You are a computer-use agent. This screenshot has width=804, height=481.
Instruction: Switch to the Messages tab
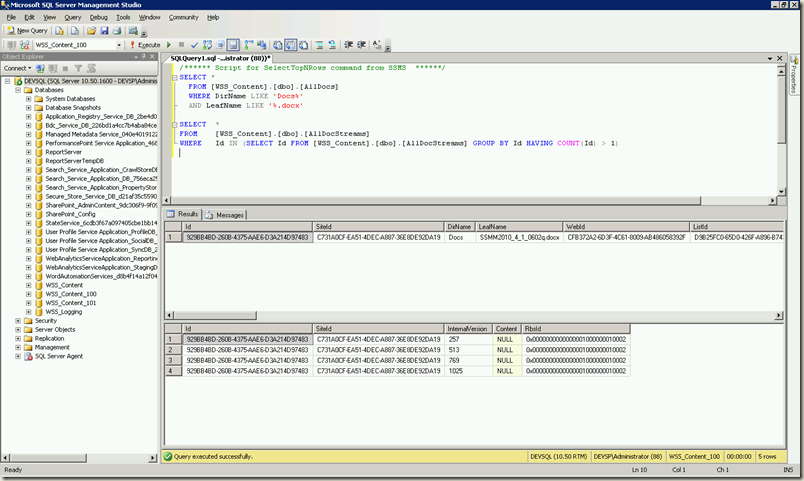225,215
